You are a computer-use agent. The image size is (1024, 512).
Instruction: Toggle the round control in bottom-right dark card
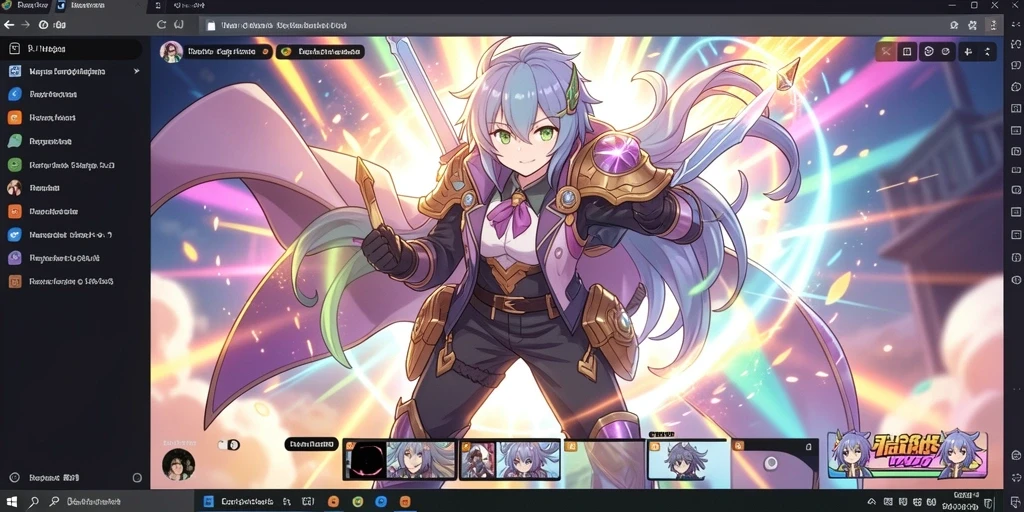point(771,463)
